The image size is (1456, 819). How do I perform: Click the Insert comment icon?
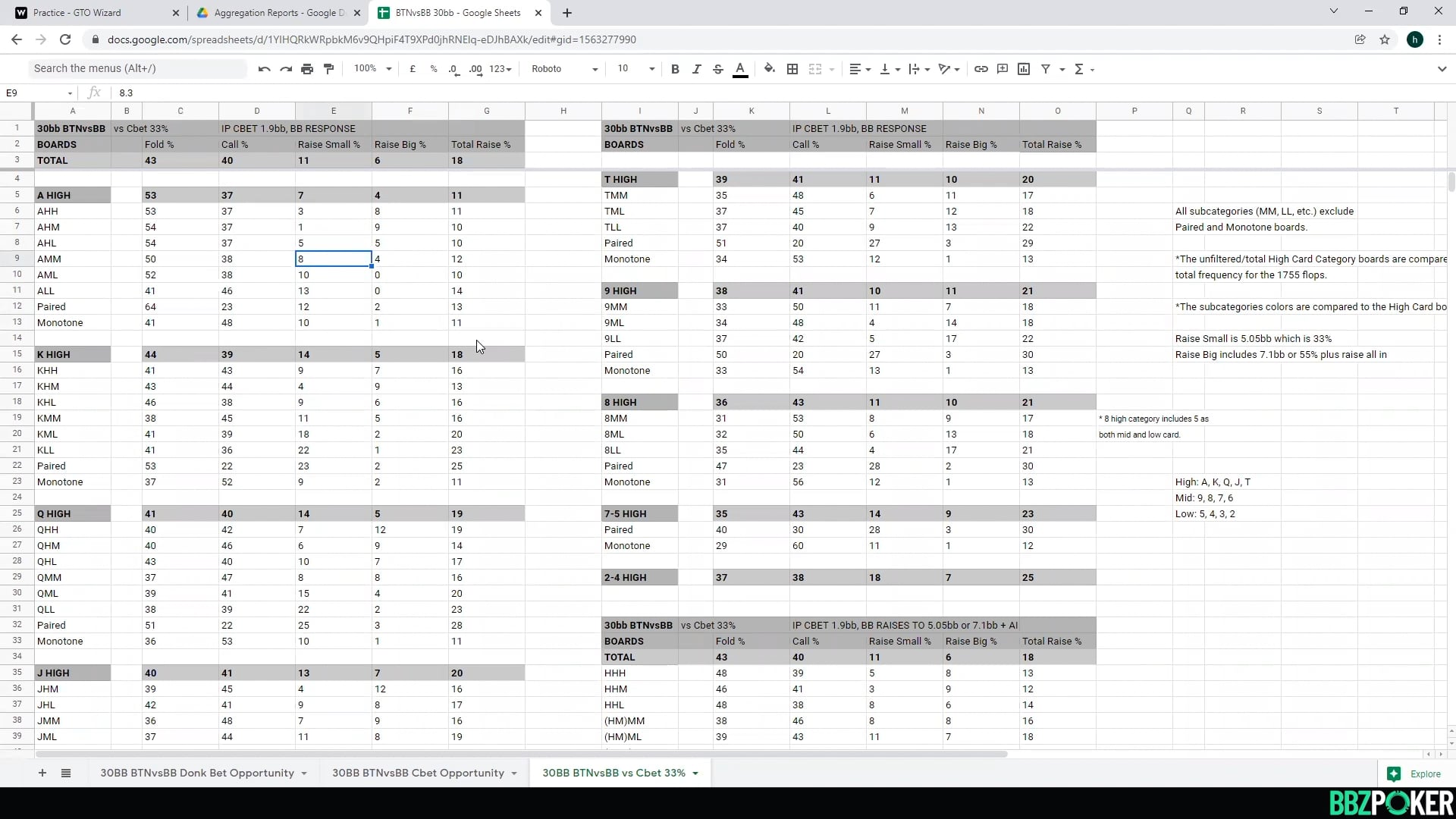1002,68
